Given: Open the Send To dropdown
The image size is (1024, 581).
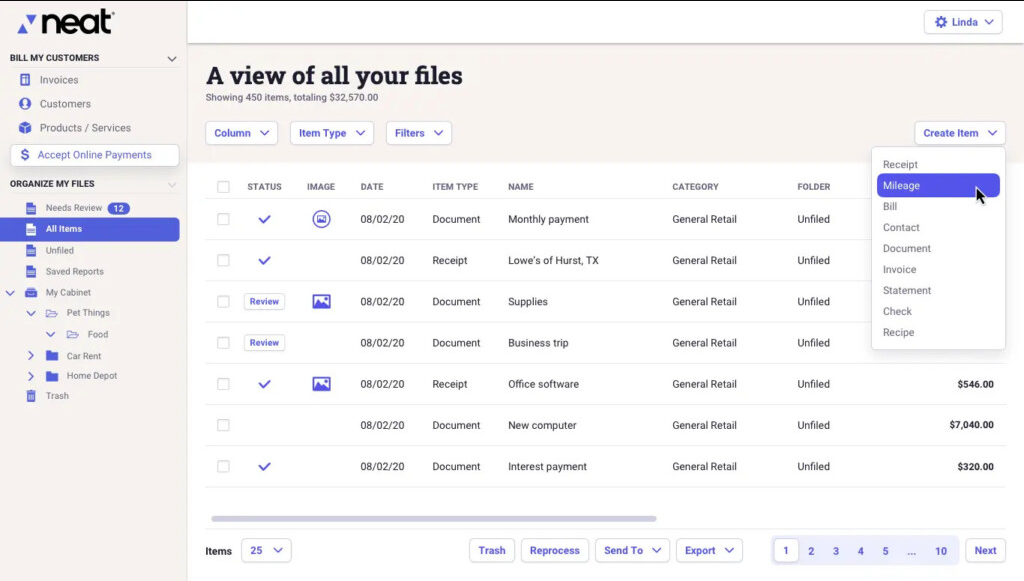Looking at the screenshot, I should [x=632, y=550].
